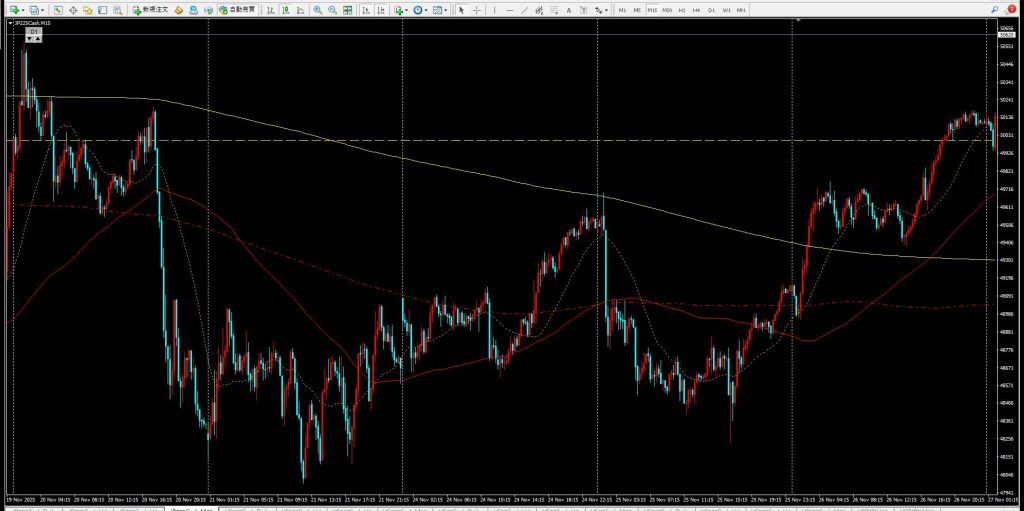This screenshot has width=1024, height=511.
Task: Change the chart period to D1
Action: tap(711, 9)
